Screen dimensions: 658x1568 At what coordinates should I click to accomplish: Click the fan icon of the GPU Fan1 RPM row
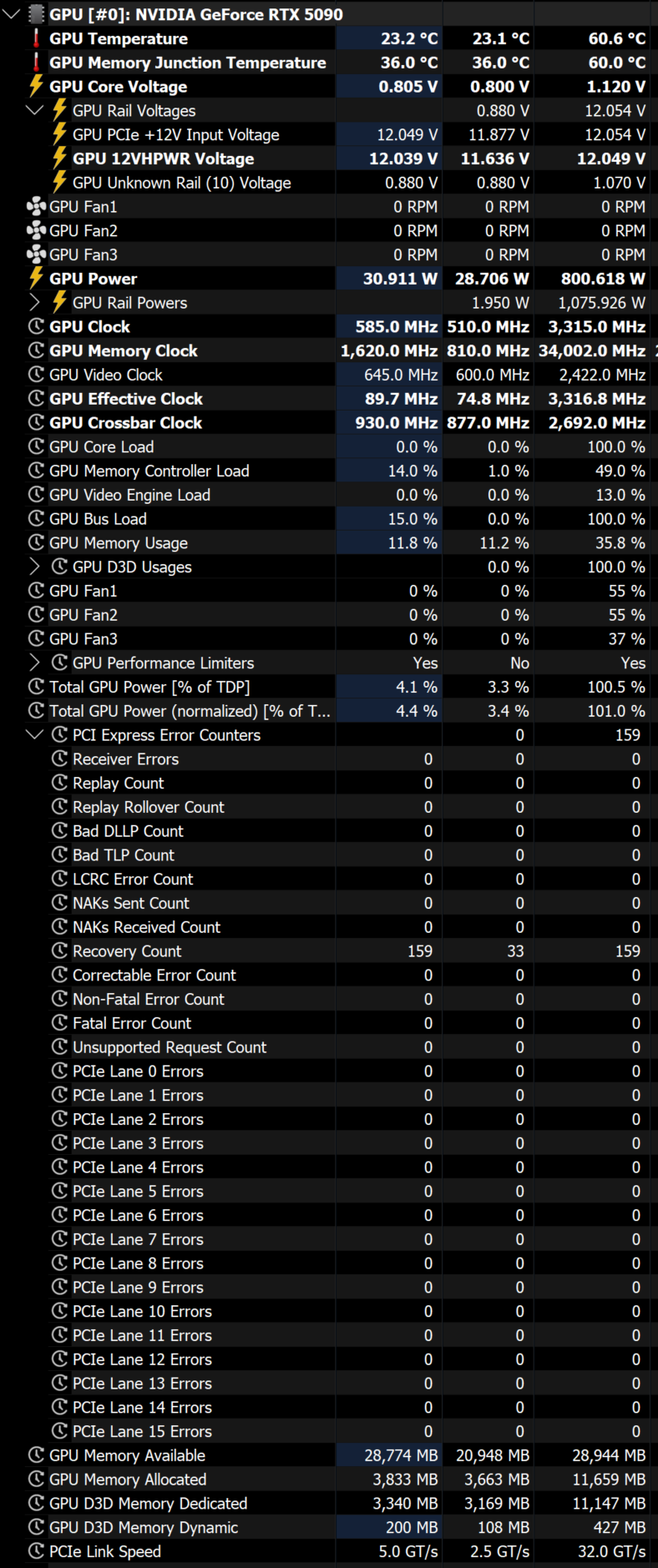[36, 206]
